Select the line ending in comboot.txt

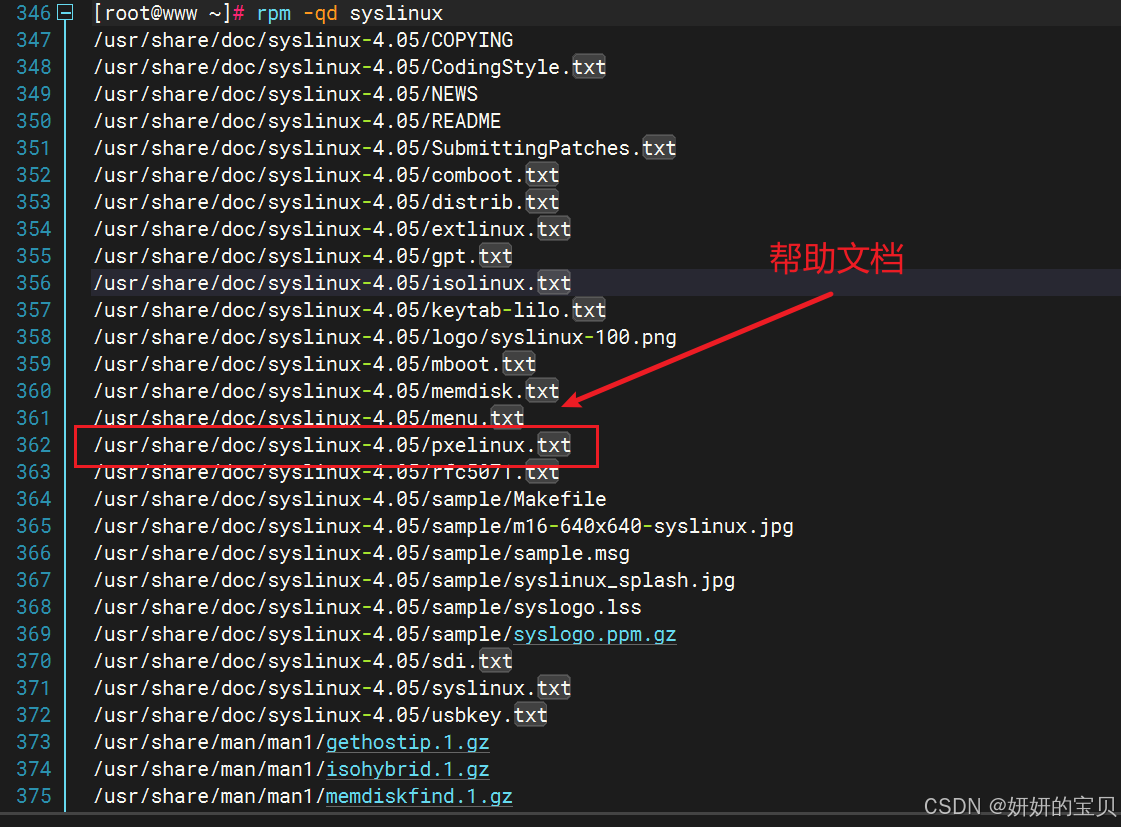327,175
